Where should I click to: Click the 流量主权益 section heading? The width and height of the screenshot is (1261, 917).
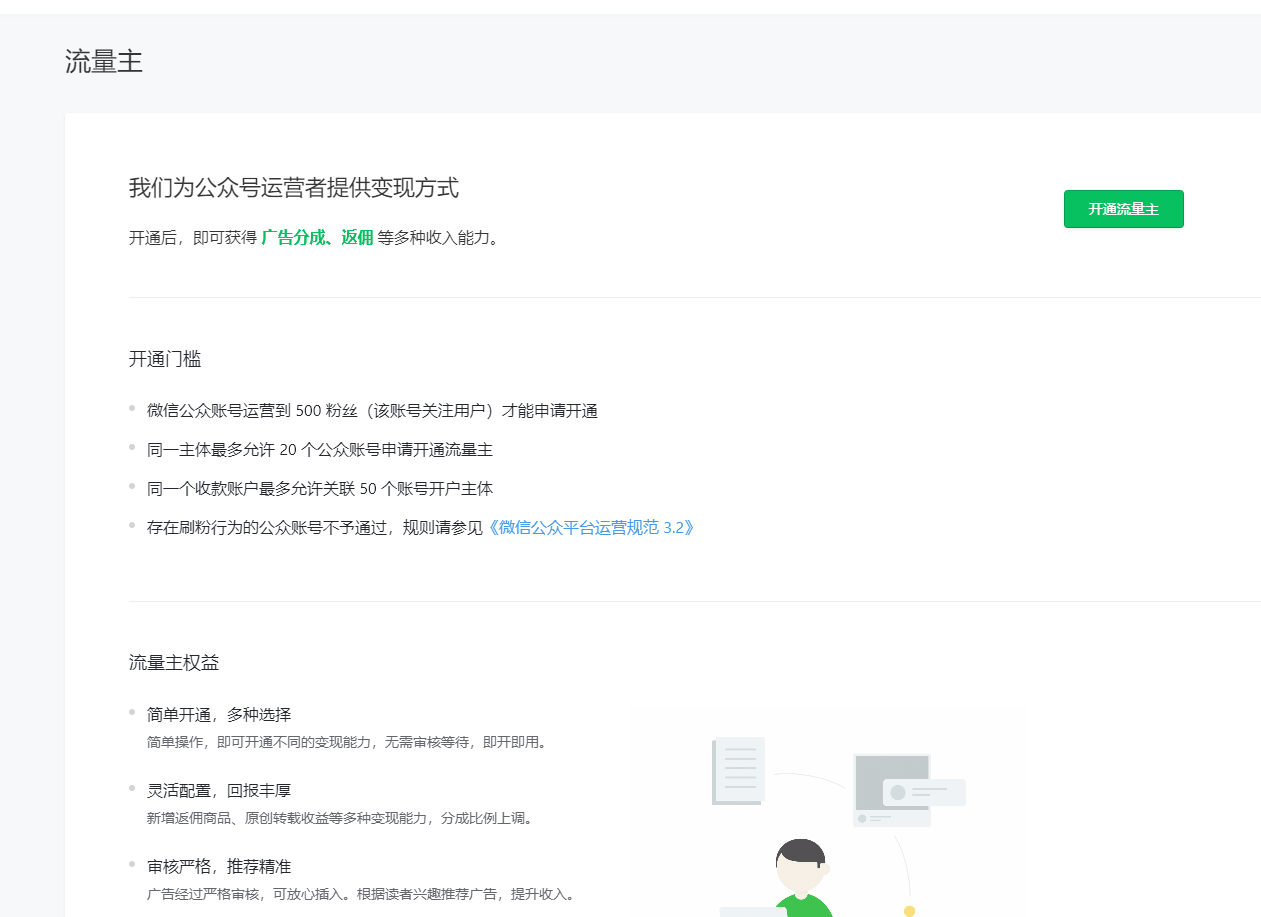174,662
